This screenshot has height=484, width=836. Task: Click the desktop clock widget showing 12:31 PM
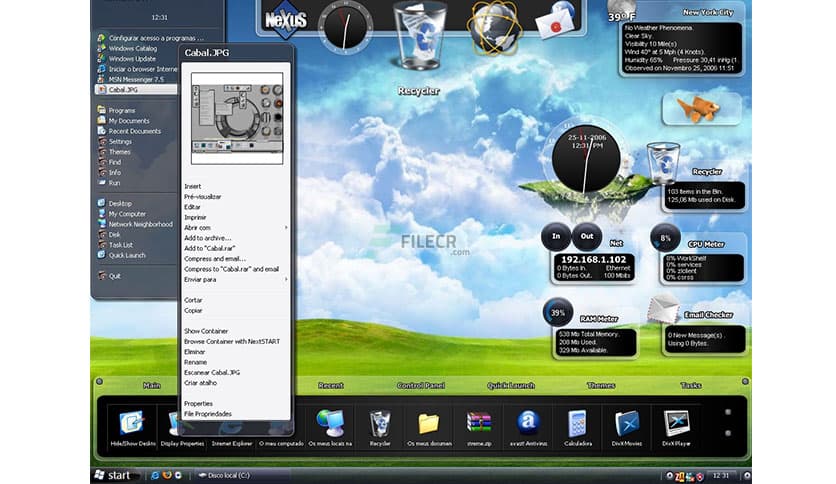[586, 158]
